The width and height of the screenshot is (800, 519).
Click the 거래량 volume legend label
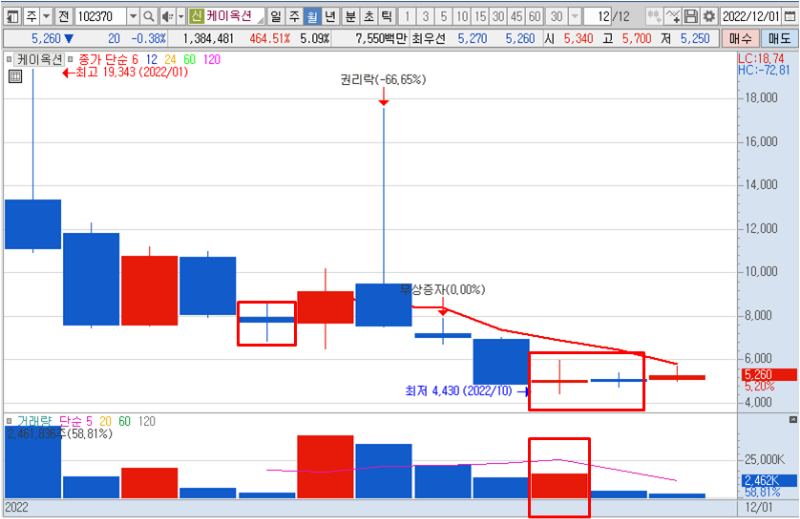coord(35,422)
